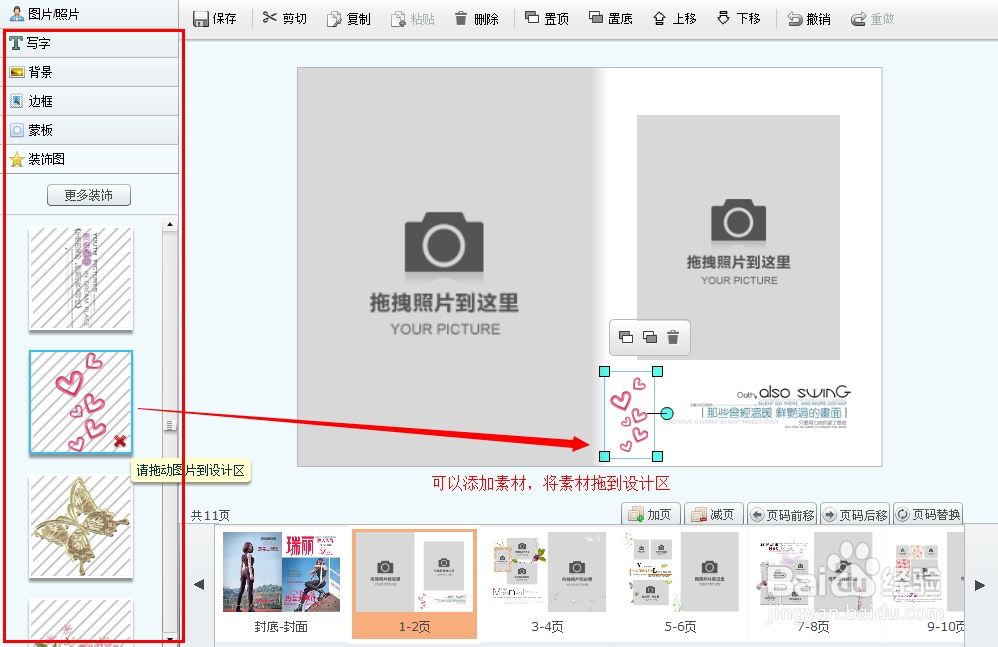
Task: Click the red X on hearts thumbnail
Action: (120, 441)
